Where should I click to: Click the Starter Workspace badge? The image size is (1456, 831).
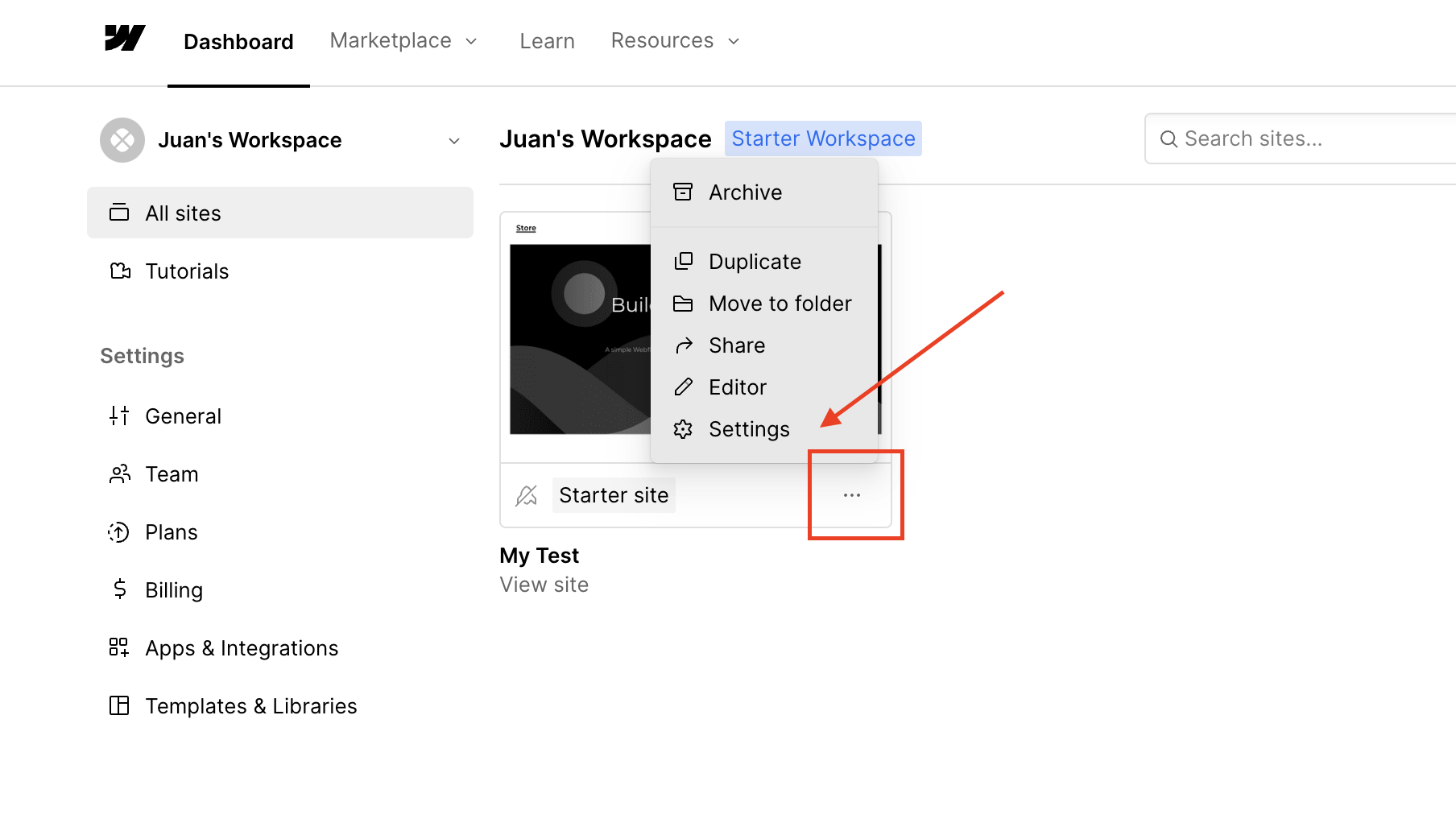(x=823, y=138)
